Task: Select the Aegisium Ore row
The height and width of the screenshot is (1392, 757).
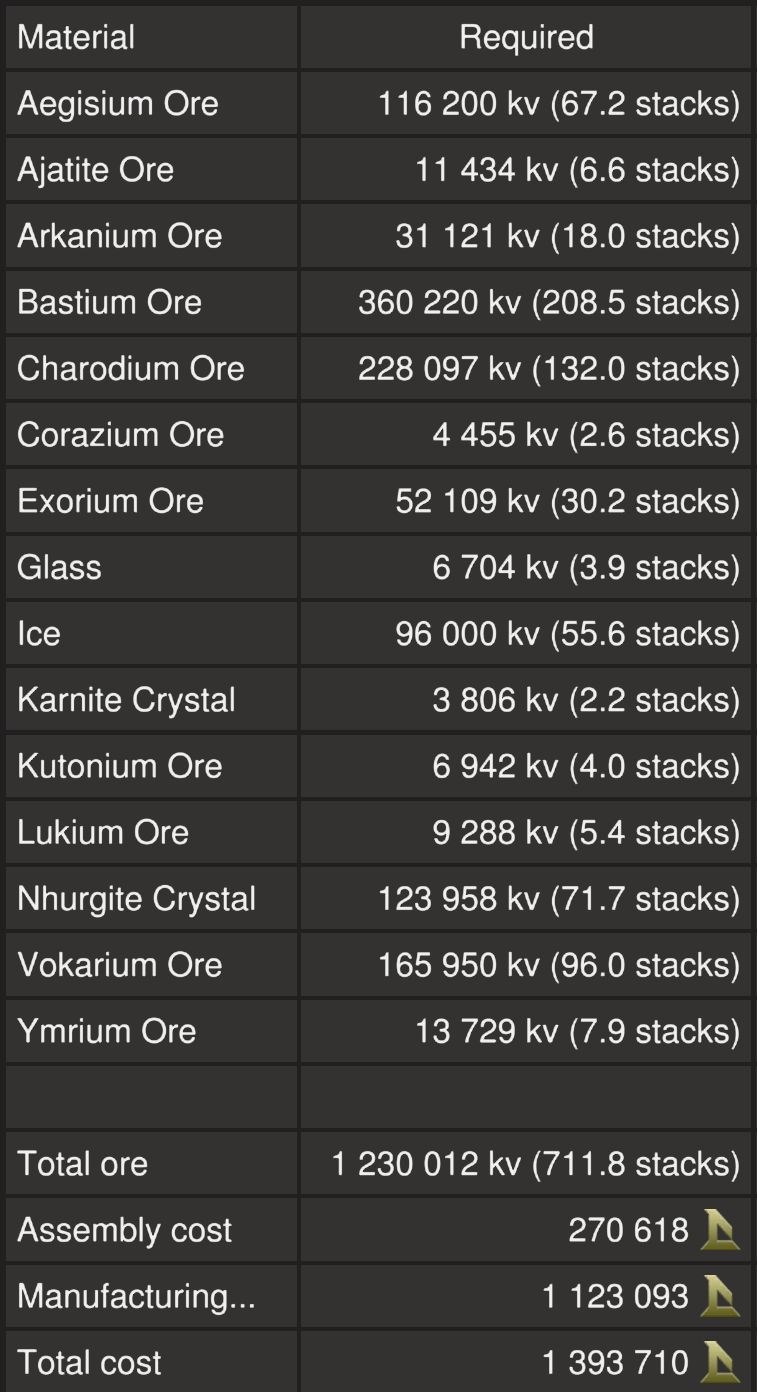Action: (x=118, y=104)
